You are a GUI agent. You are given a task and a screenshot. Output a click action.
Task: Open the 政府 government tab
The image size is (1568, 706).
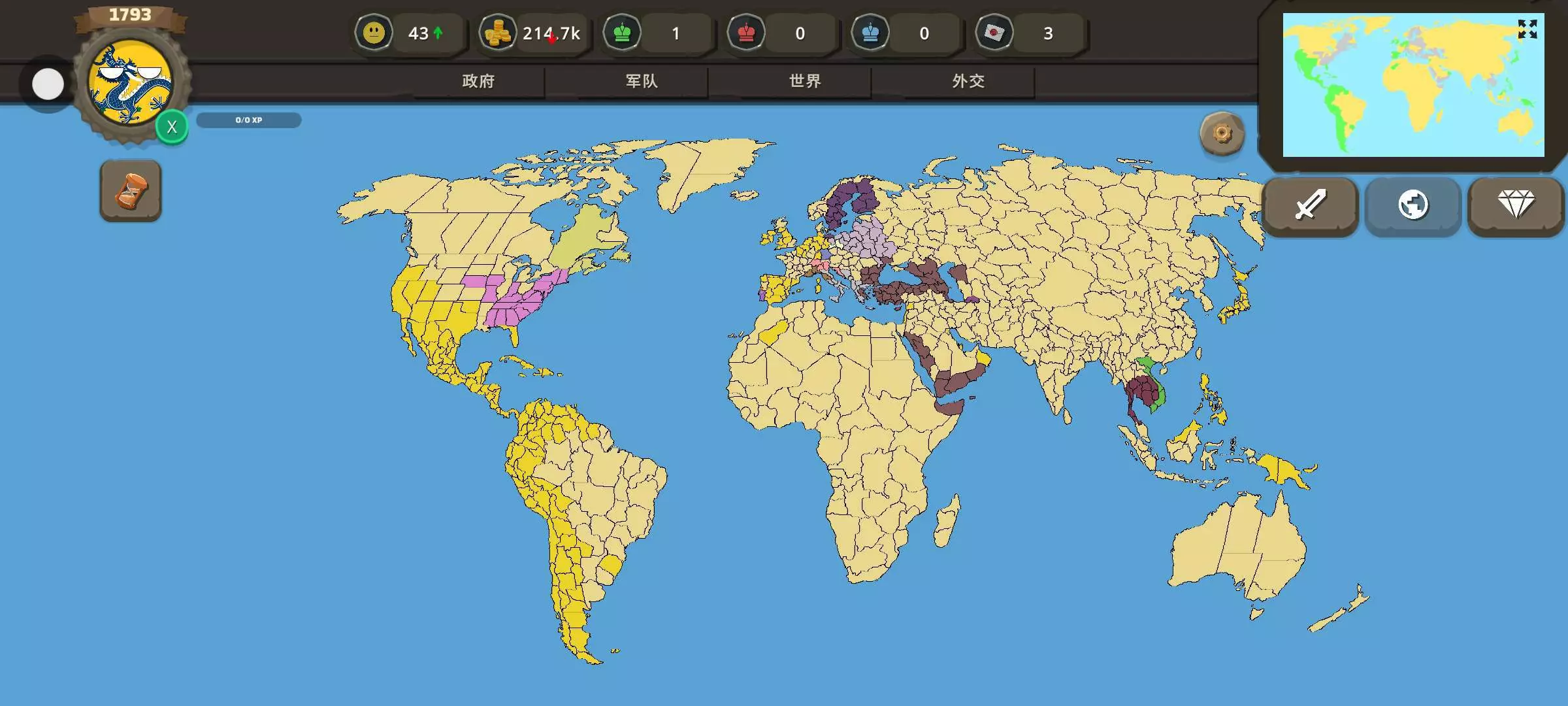478,81
